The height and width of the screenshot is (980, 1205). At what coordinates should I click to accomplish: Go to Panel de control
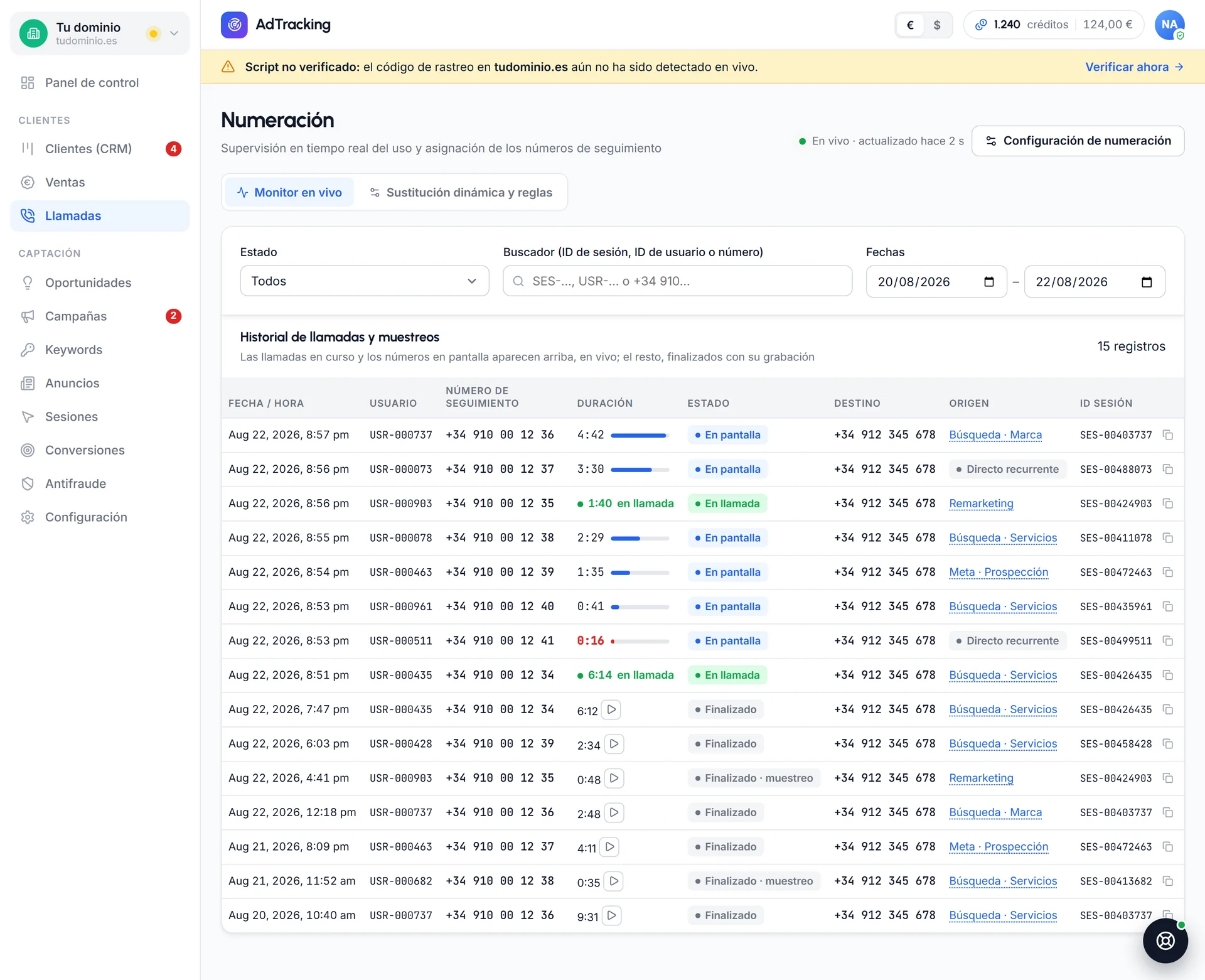100,83
